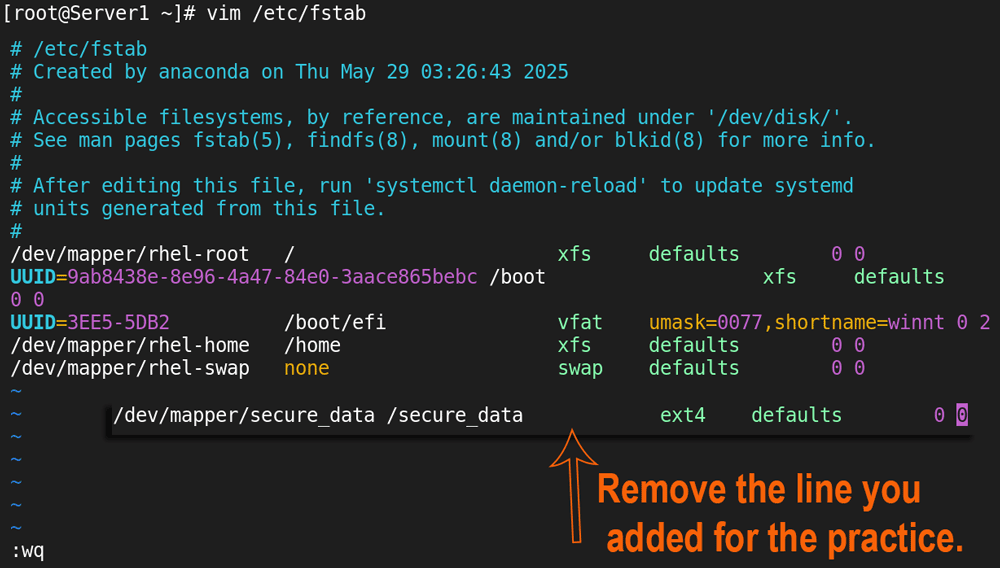Click the 'UUID=3EE5-5DB2' entry
The image size is (1000, 568).
90,323
